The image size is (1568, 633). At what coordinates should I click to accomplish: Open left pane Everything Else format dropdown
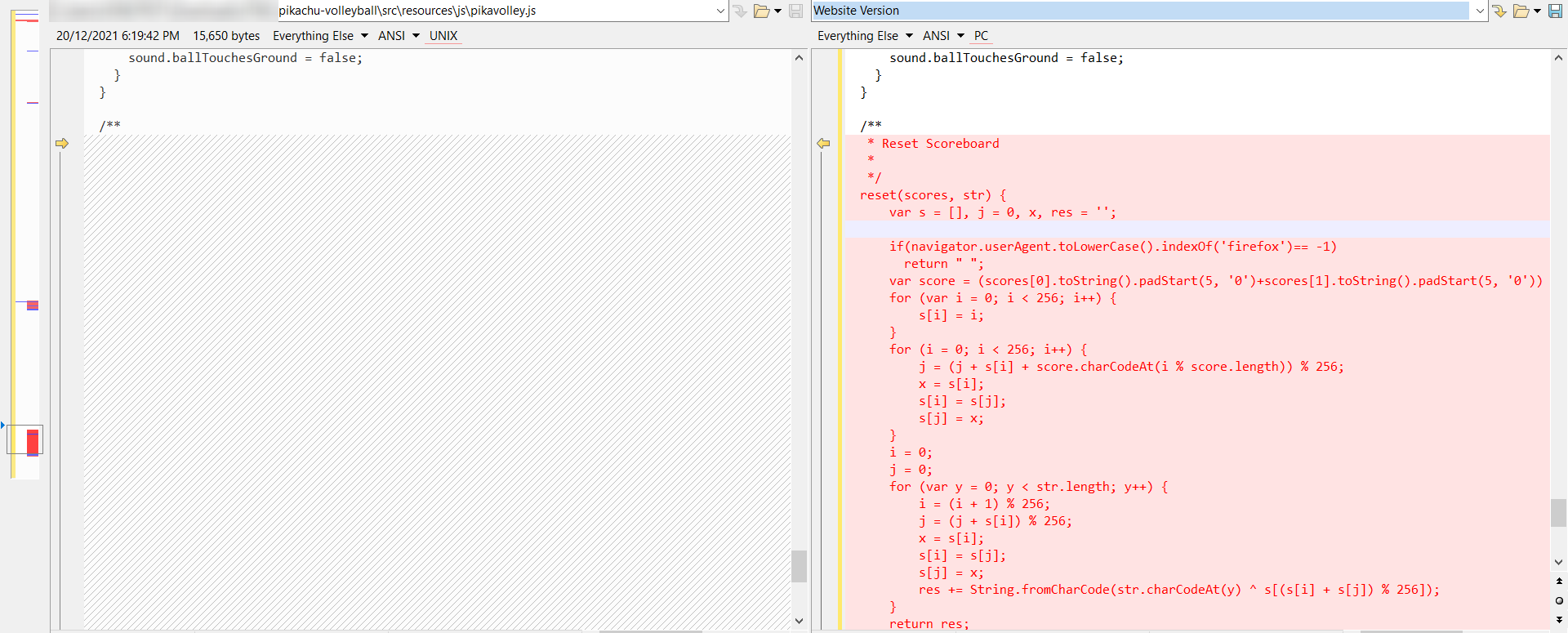coord(319,36)
